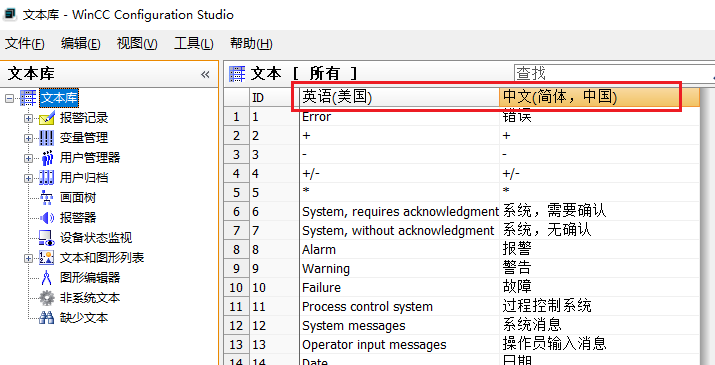Click the 非系统文本 gear icon
Image resolution: width=715 pixels, height=365 pixels.
pos(47,298)
